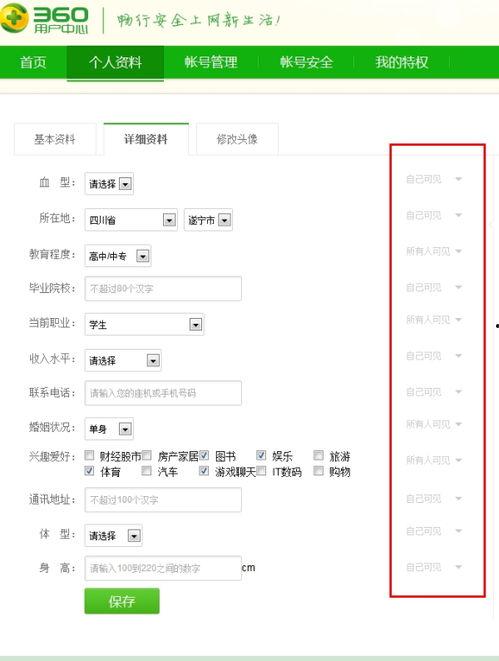Open 我的特权 in the navigation bar
Viewport: 499px width, 661px height.
pos(402,62)
